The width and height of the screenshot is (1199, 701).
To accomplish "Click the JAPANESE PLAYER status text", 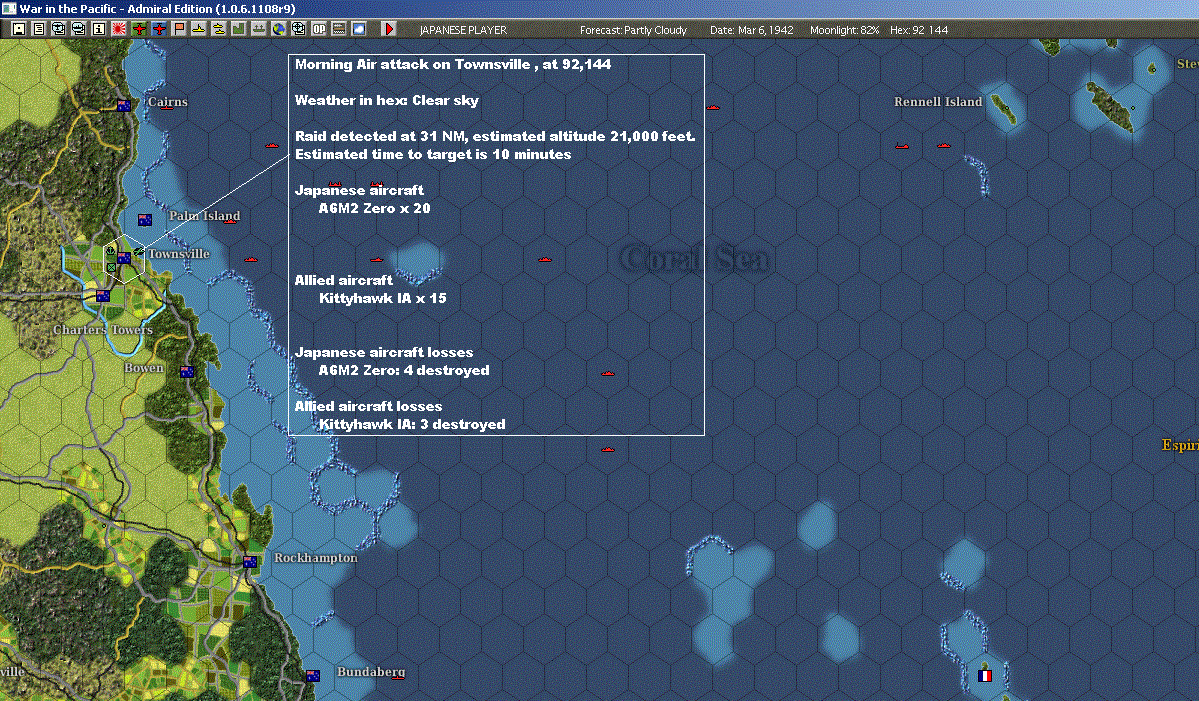I will tap(463, 30).
